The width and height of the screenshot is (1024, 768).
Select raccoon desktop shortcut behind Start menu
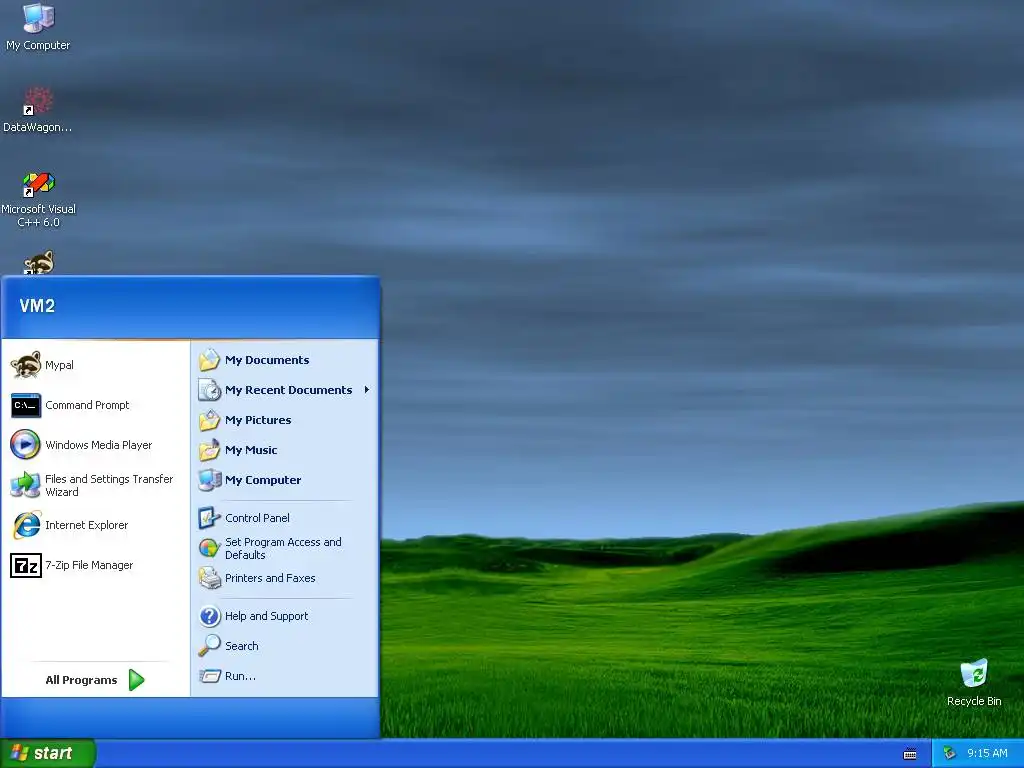click(x=38, y=263)
